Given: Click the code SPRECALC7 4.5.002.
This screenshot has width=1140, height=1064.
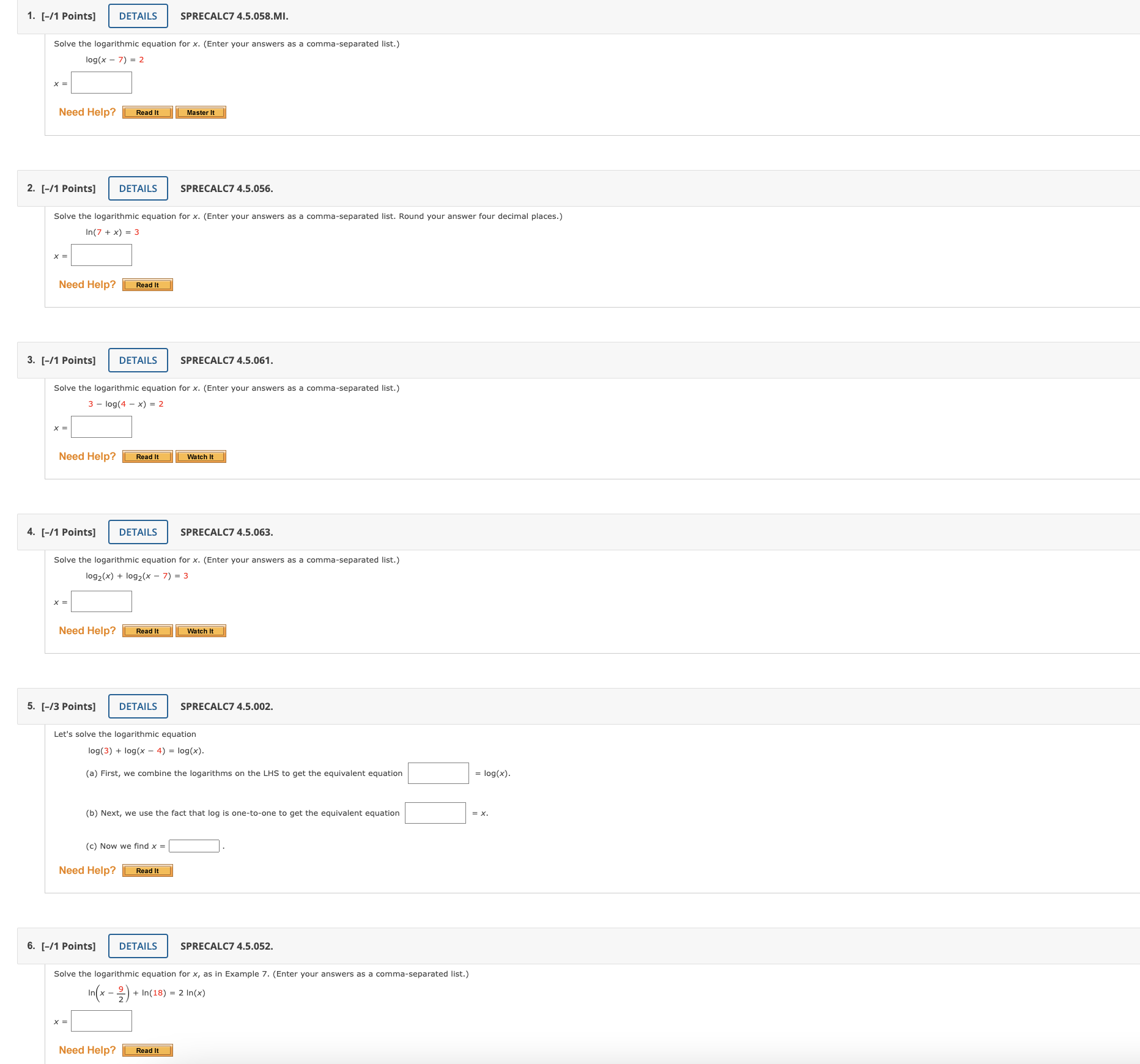Looking at the screenshot, I should point(226,706).
